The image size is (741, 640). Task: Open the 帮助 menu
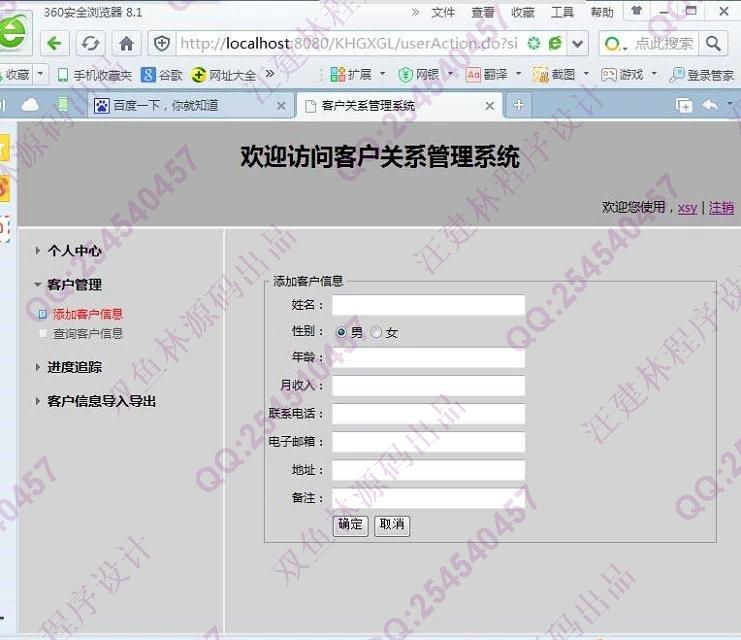602,12
